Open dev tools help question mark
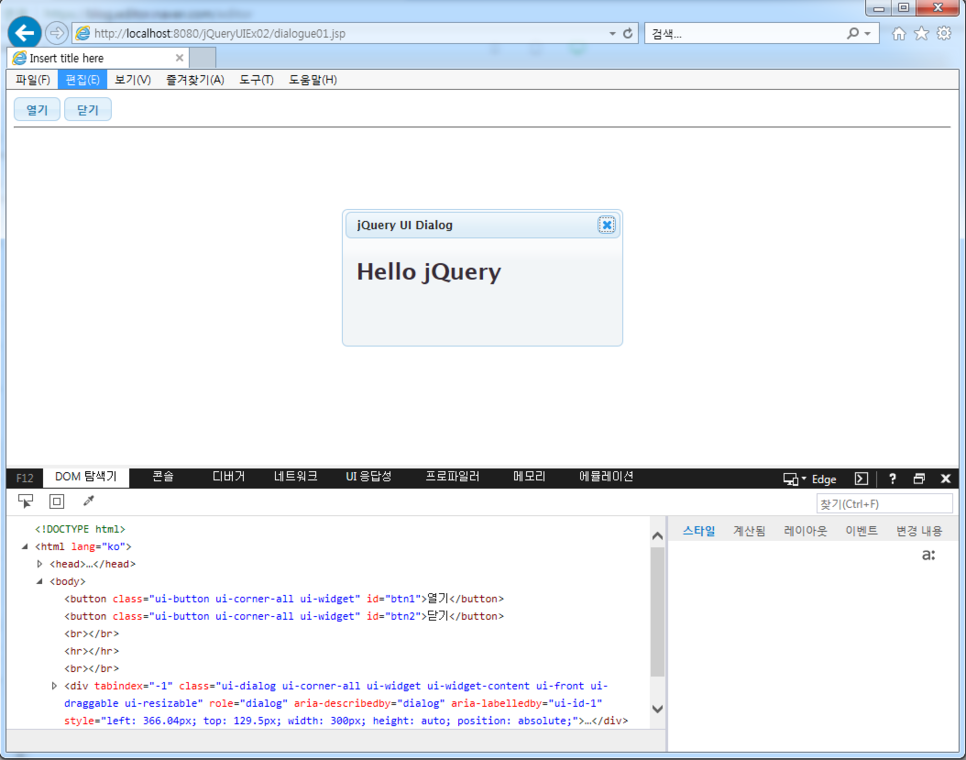Image resolution: width=966 pixels, height=760 pixels. pyautogui.click(x=893, y=479)
